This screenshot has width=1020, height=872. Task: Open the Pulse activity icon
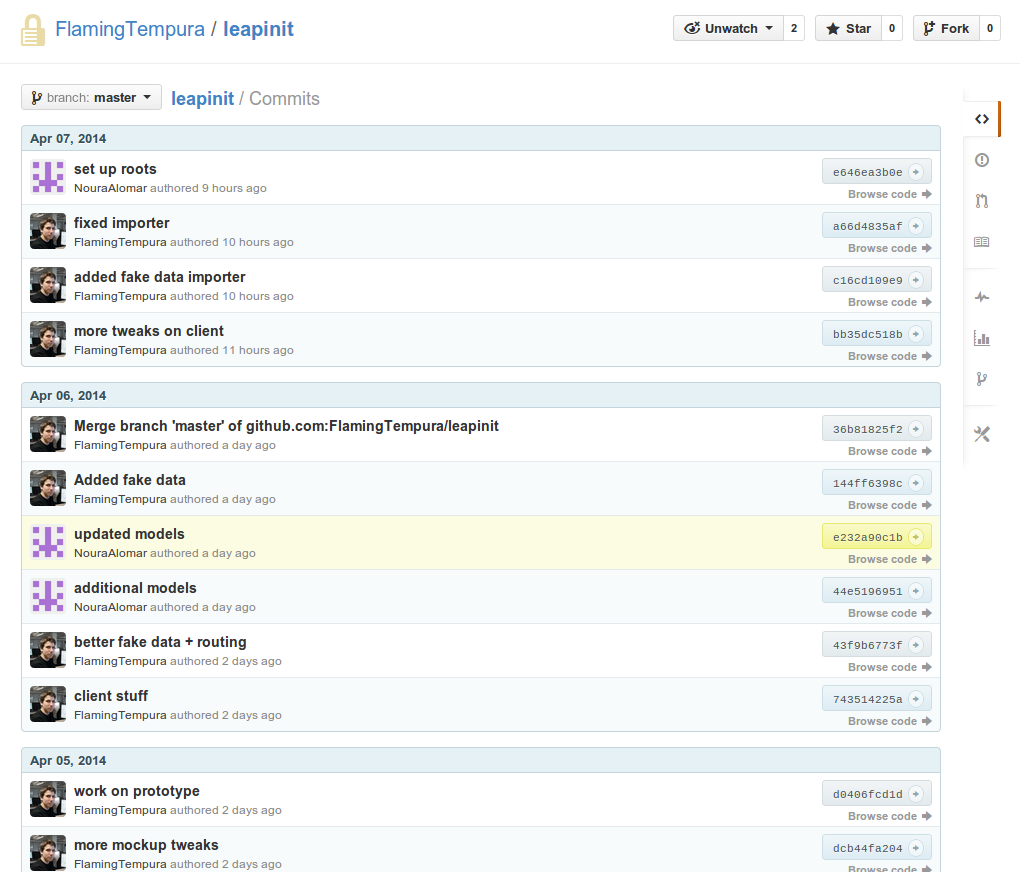click(x=981, y=297)
